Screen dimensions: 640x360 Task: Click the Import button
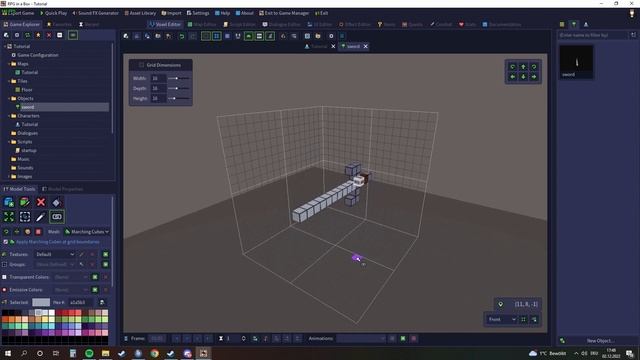pos(171,13)
